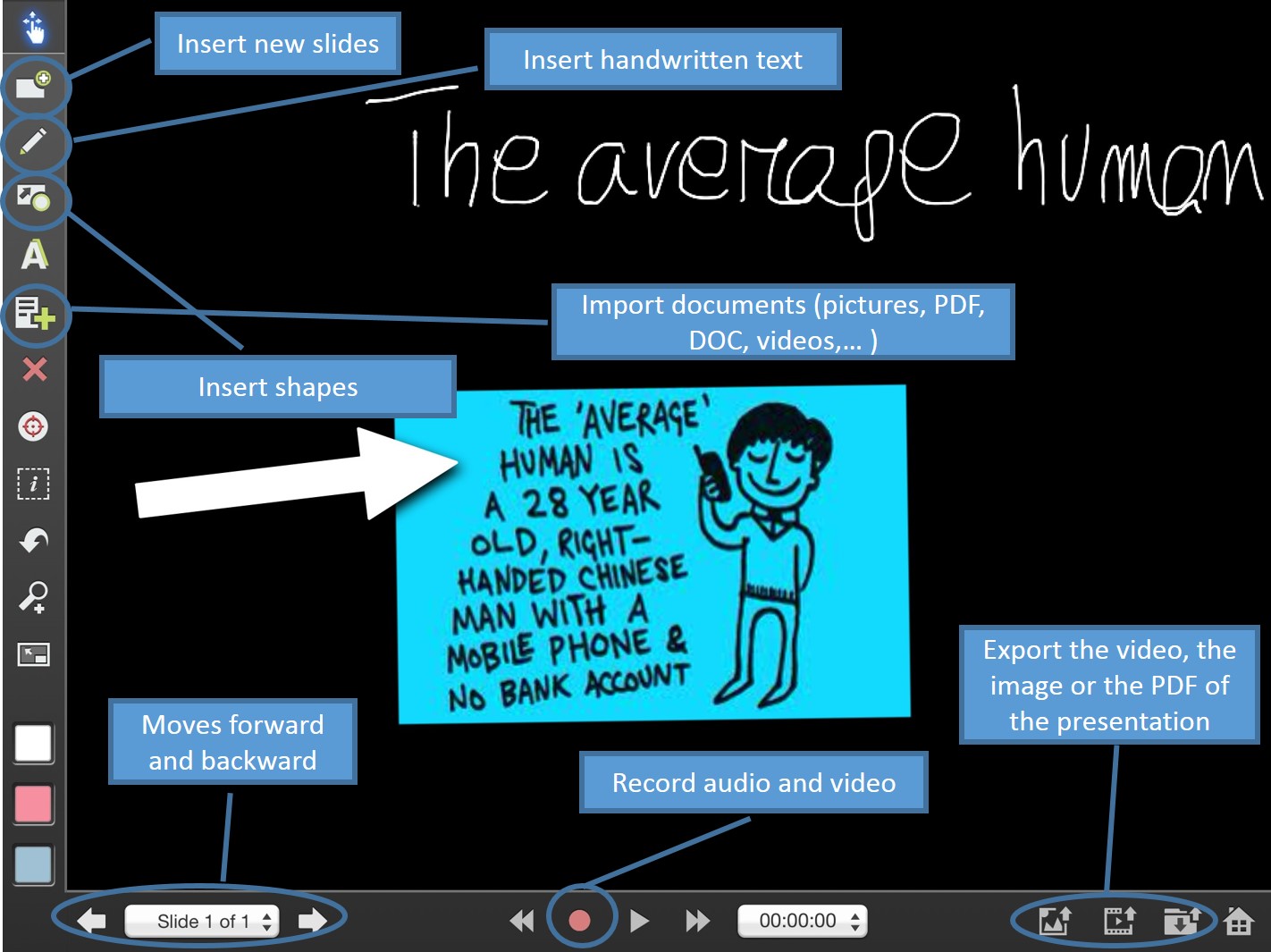
Task: Select the pencil draw tool
Action: click(x=33, y=141)
